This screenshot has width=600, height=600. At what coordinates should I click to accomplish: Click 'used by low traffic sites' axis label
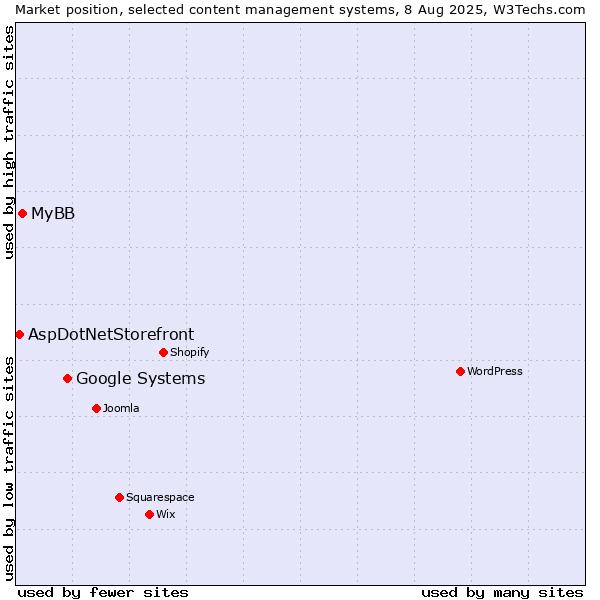(x=9, y=469)
